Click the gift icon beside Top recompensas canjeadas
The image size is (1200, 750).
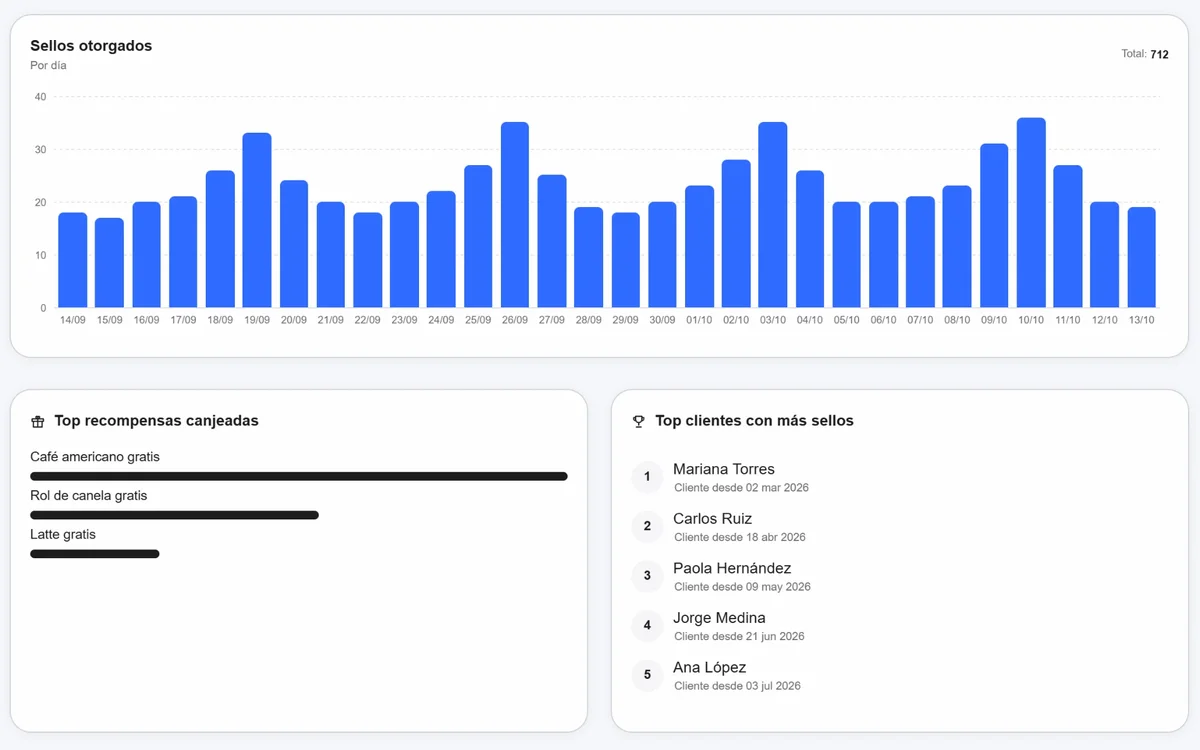[x=38, y=422]
